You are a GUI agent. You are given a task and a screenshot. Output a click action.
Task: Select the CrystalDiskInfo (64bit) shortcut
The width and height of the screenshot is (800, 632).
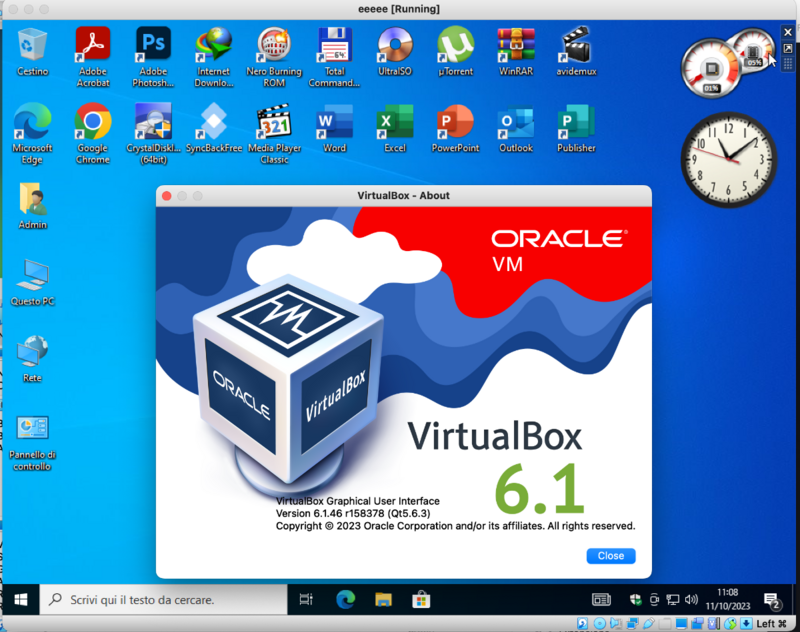[x=153, y=134]
